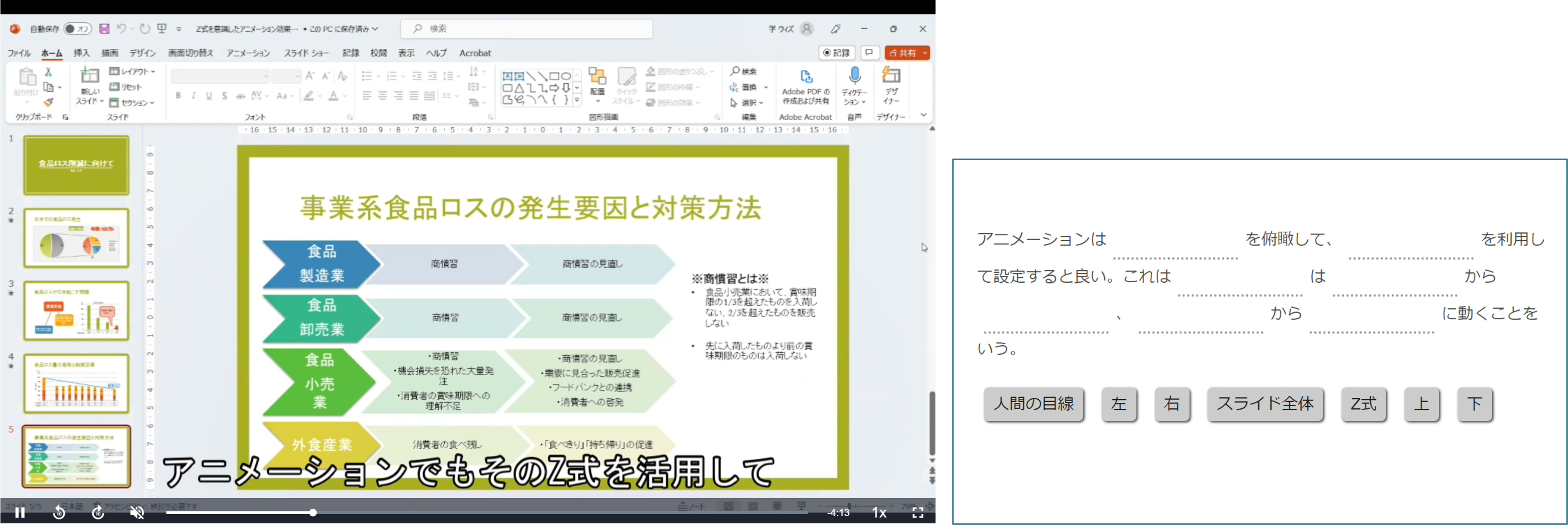Click the 左 answer button
This screenshot has width=1568, height=525.
tap(1119, 404)
